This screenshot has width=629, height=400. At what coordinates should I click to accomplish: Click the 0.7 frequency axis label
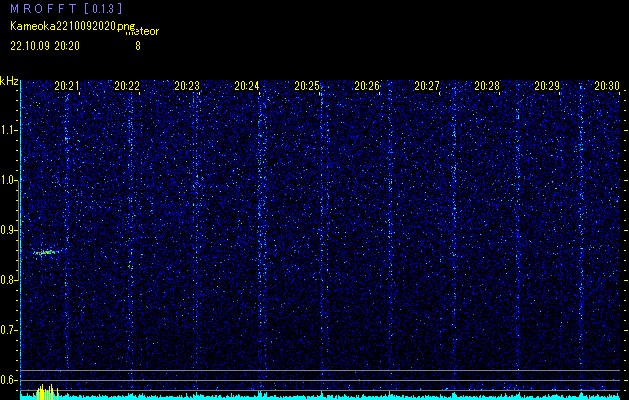(9, 330)
